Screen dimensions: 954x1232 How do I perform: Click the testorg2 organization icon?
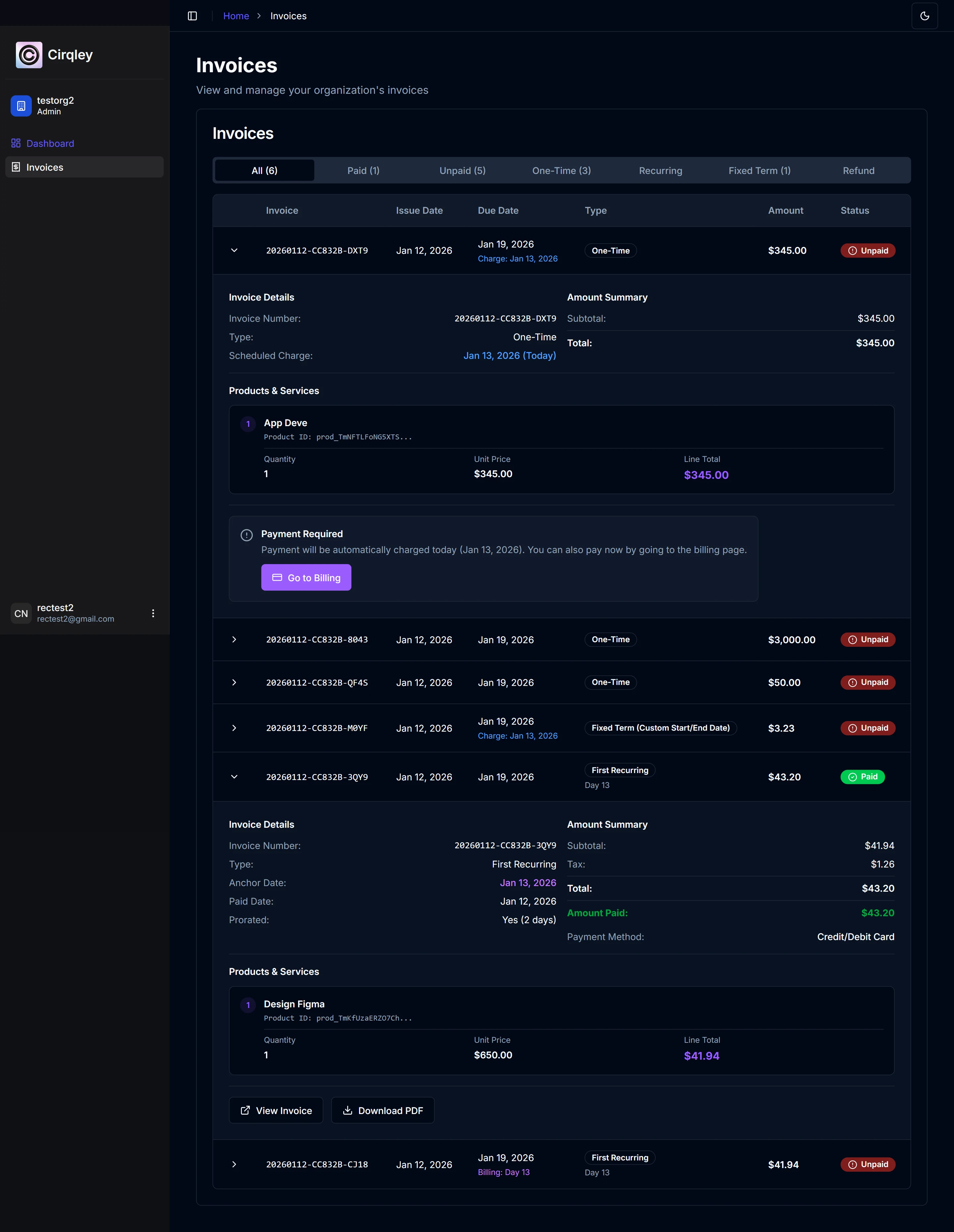coord(21,105)
